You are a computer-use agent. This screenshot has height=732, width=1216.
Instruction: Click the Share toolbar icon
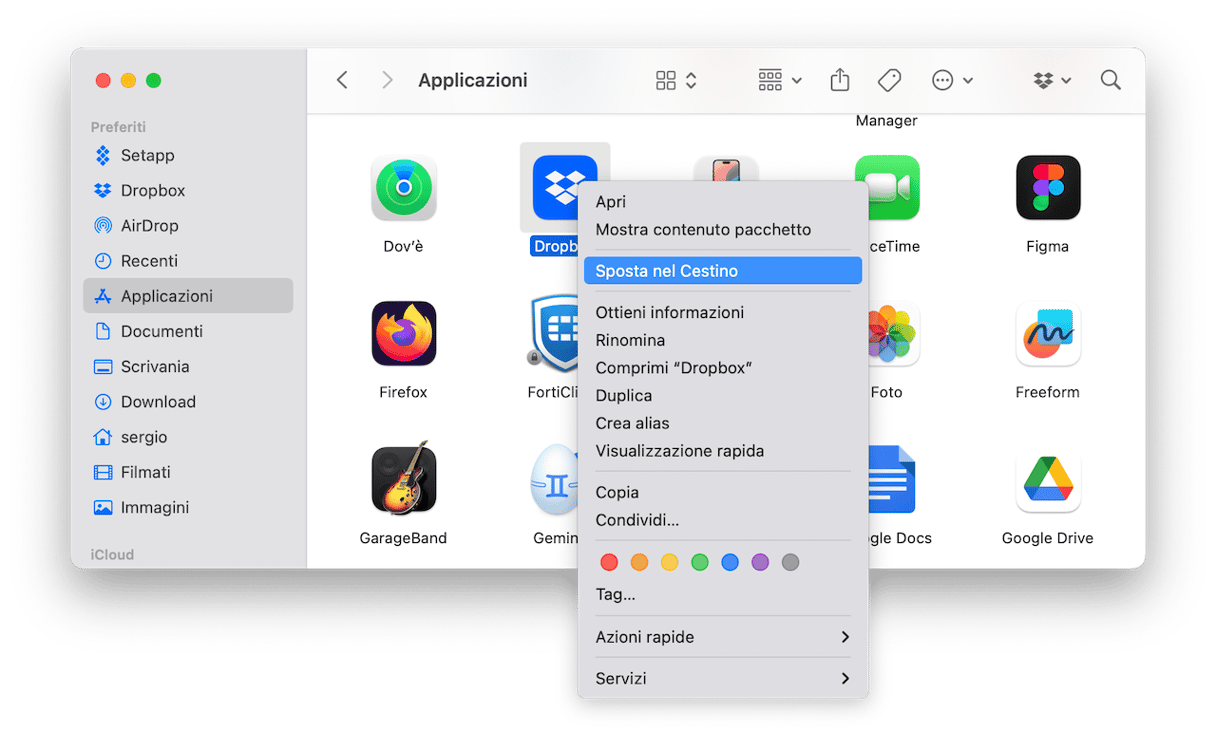[x=840, y=80]
